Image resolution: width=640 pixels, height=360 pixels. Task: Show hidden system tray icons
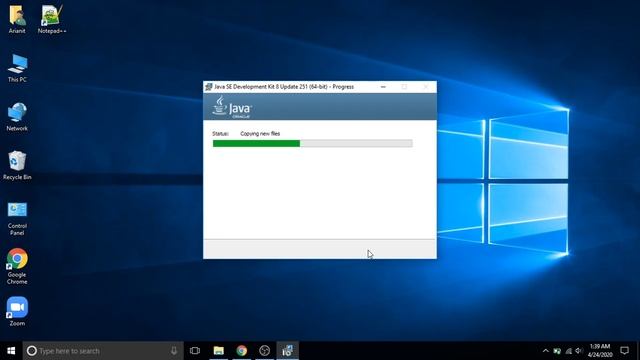click(546, 351)
